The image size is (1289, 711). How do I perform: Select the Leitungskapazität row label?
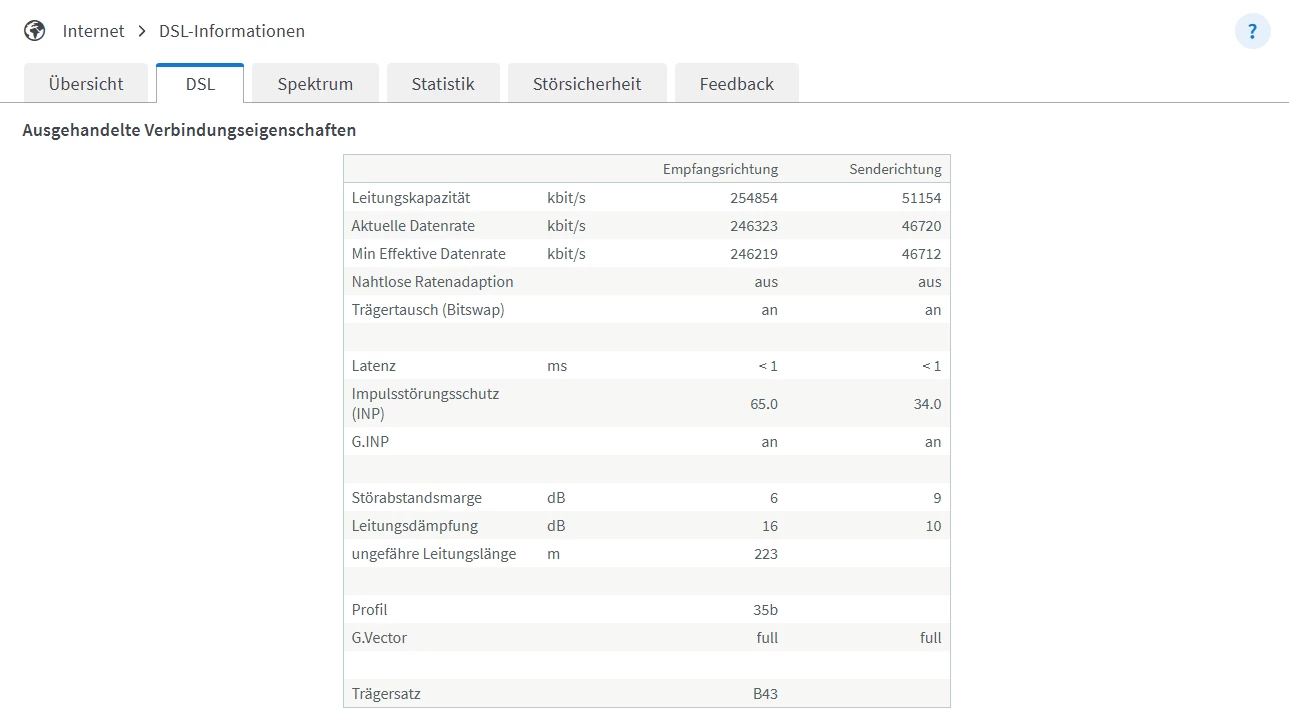411,198
